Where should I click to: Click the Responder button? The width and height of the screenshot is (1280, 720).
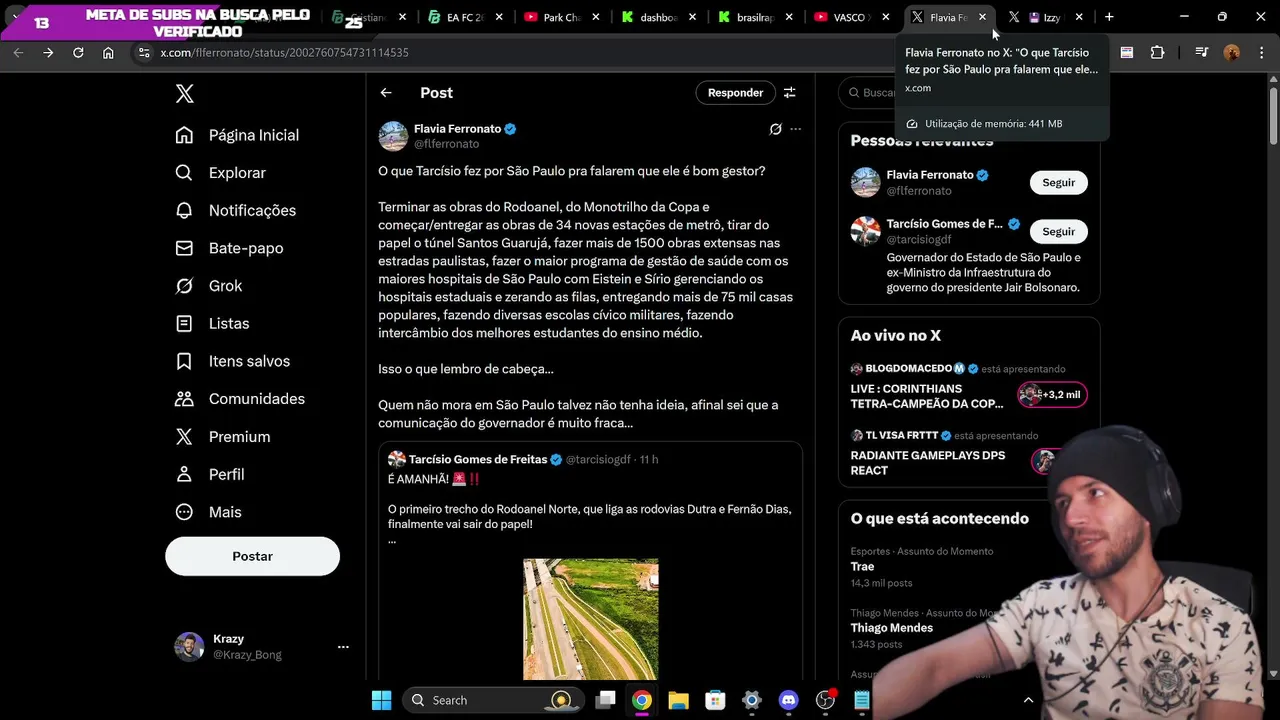[735, 93]
